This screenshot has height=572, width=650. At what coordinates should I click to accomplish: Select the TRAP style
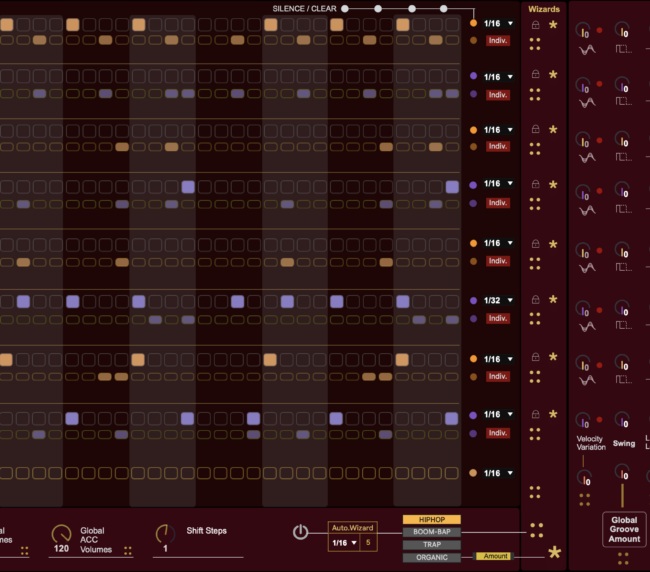[x=431, y=545]
